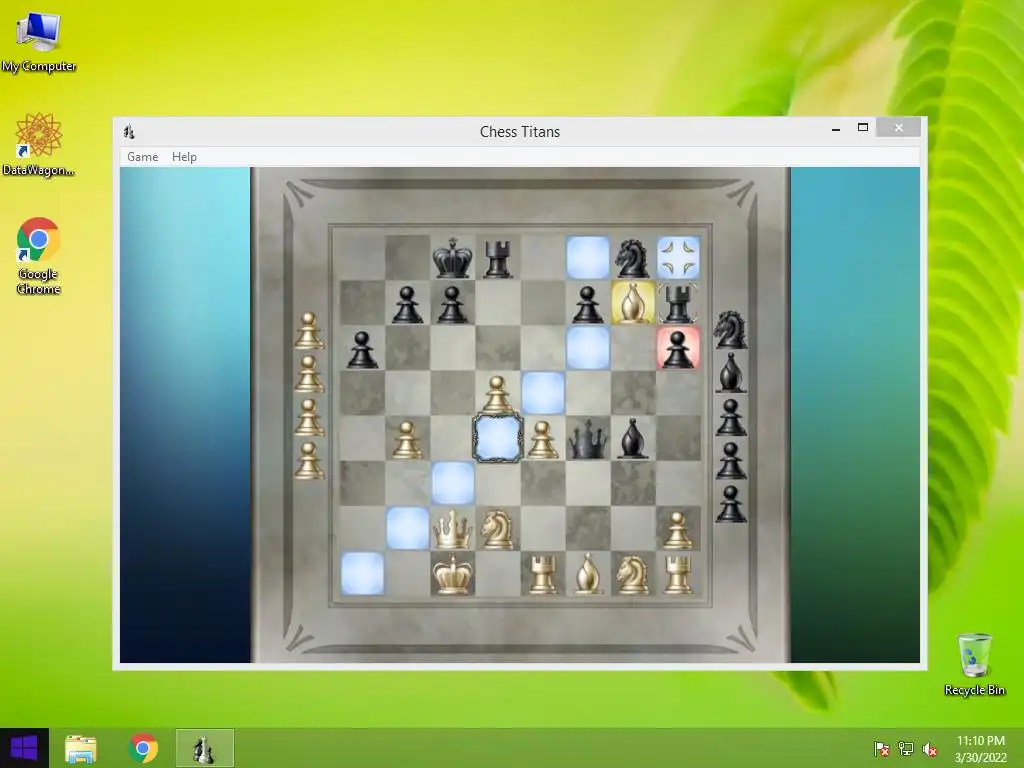Image resolution: width=1024 pixels, height=768 pixels.
Task: Select the DataWagon desktop shortcut
Action: (39, 144)
